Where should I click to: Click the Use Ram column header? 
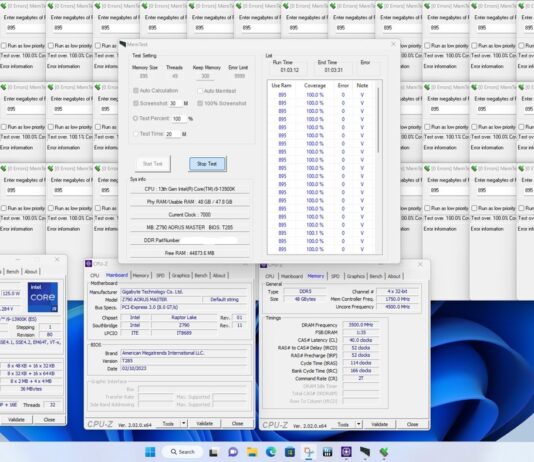coord(281,85)
